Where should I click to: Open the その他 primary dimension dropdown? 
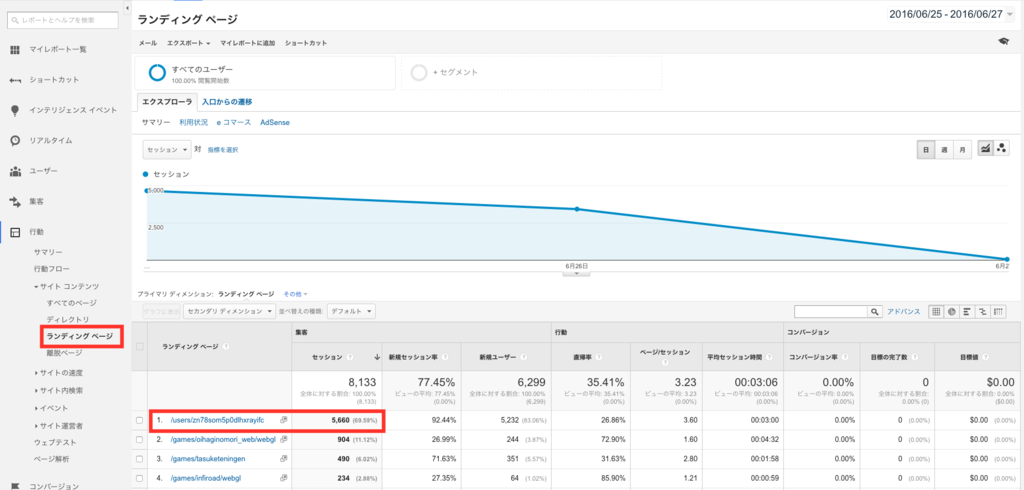point(295,294)
